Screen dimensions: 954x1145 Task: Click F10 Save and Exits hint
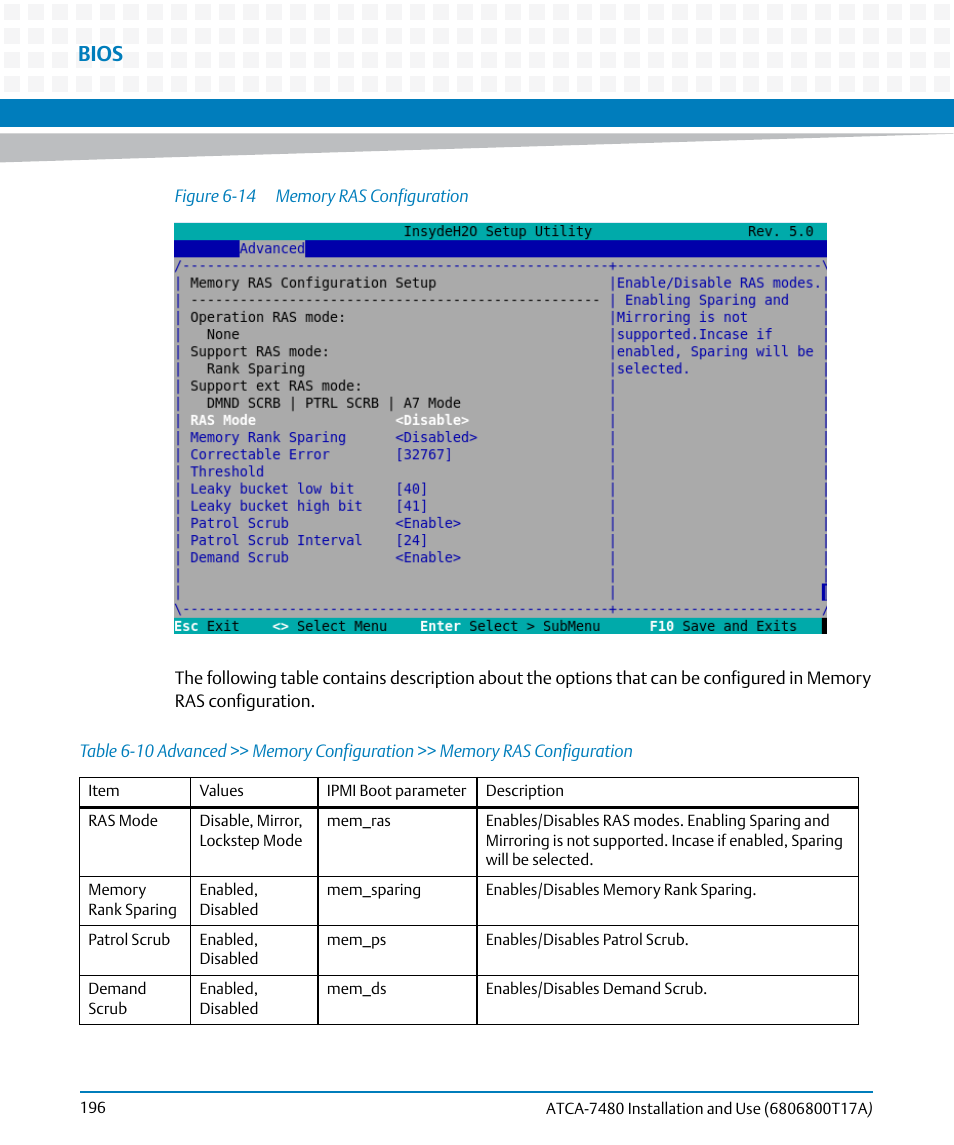(x=723, y=626)
